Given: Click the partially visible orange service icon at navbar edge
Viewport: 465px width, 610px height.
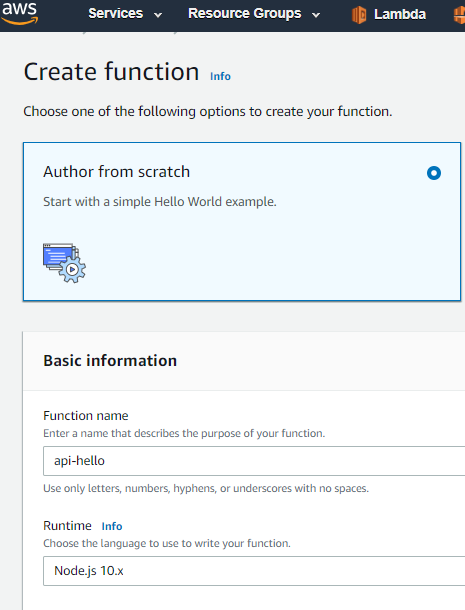Looking at the screenshot, I should pos(460,15).
